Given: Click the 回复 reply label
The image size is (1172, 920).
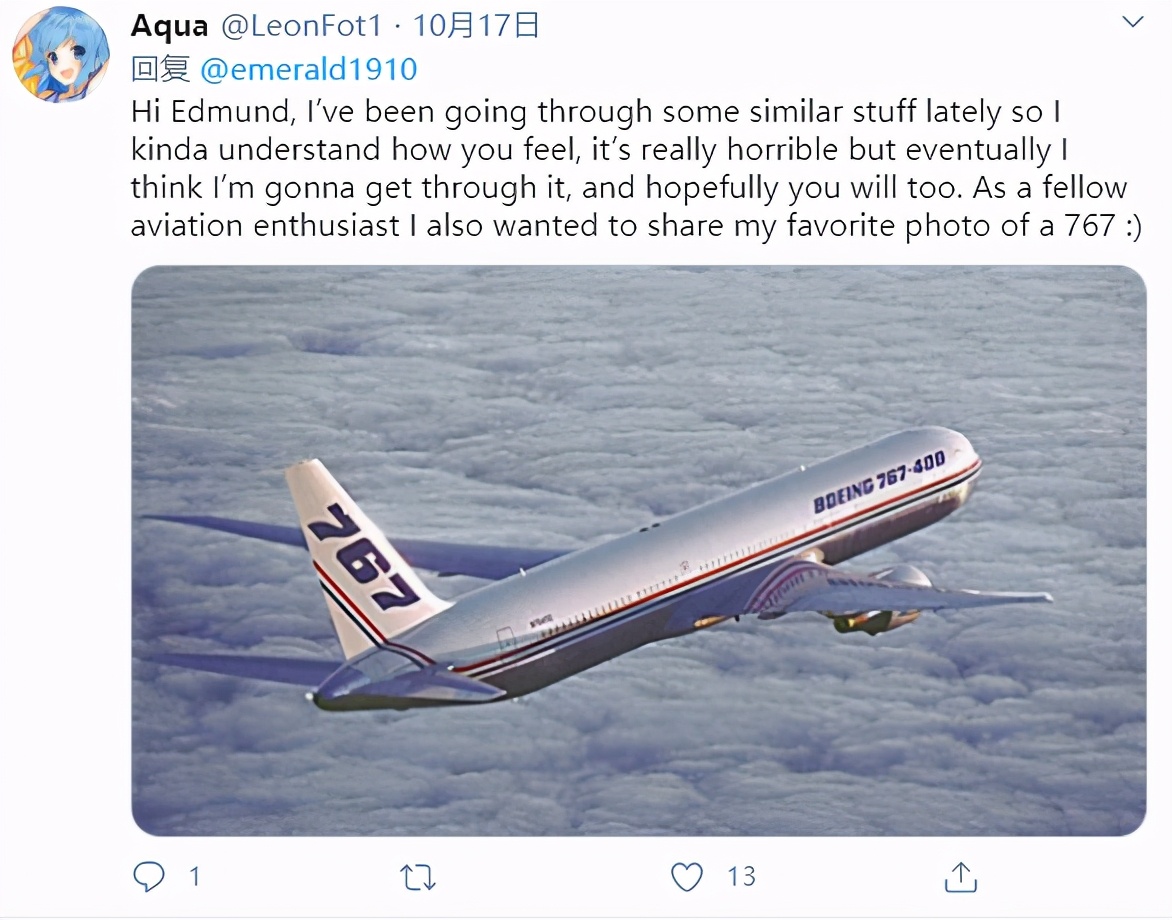Looking at the screenshot, I should coord(160,70).
